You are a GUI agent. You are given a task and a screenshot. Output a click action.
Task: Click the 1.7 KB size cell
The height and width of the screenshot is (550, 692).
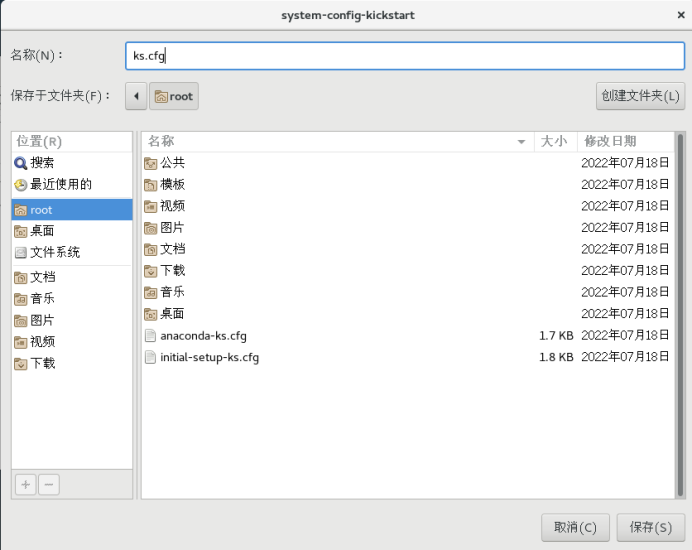tap(556, 336)
